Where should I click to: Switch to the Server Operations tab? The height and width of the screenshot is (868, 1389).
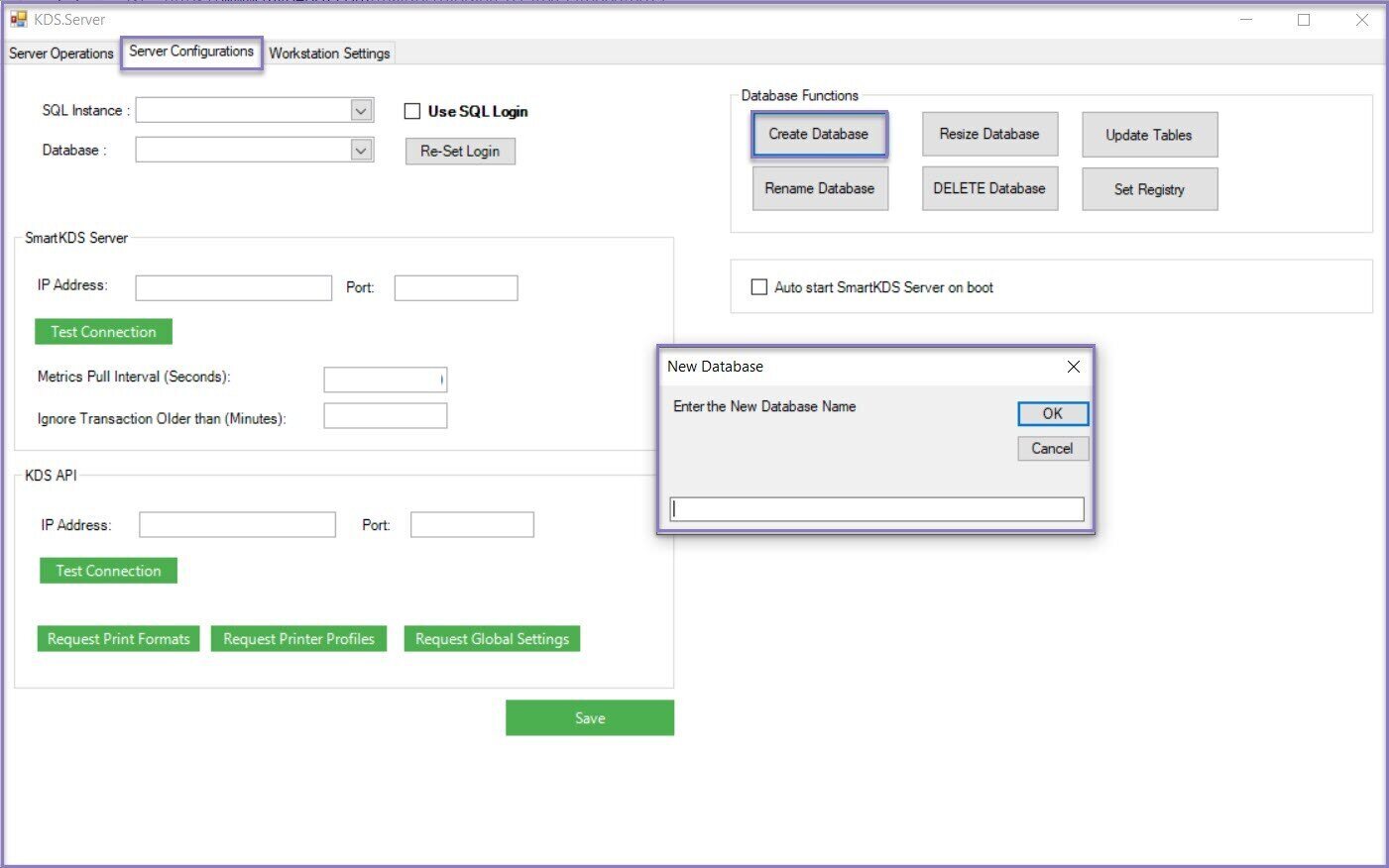(61, 54)
